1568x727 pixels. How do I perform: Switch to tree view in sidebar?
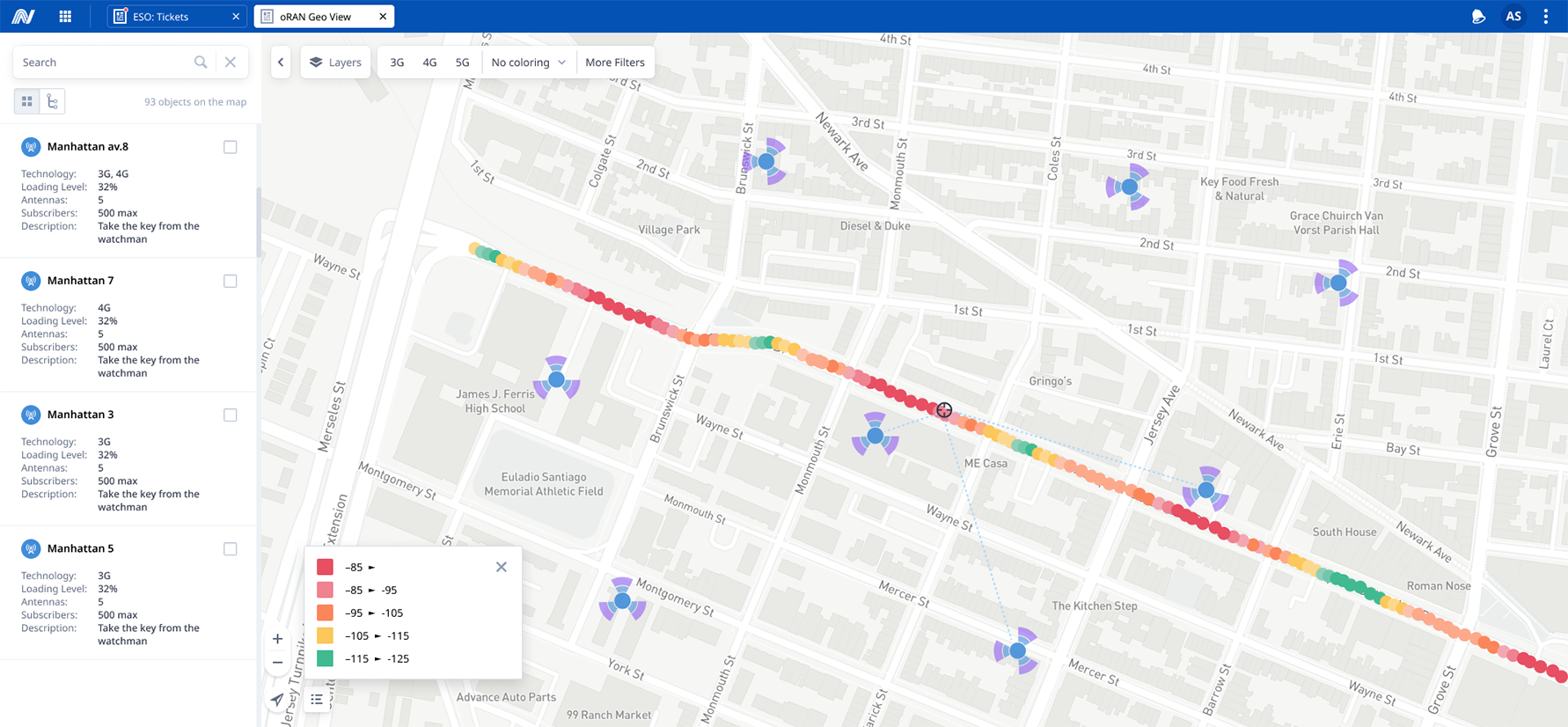tap(53, 102)
